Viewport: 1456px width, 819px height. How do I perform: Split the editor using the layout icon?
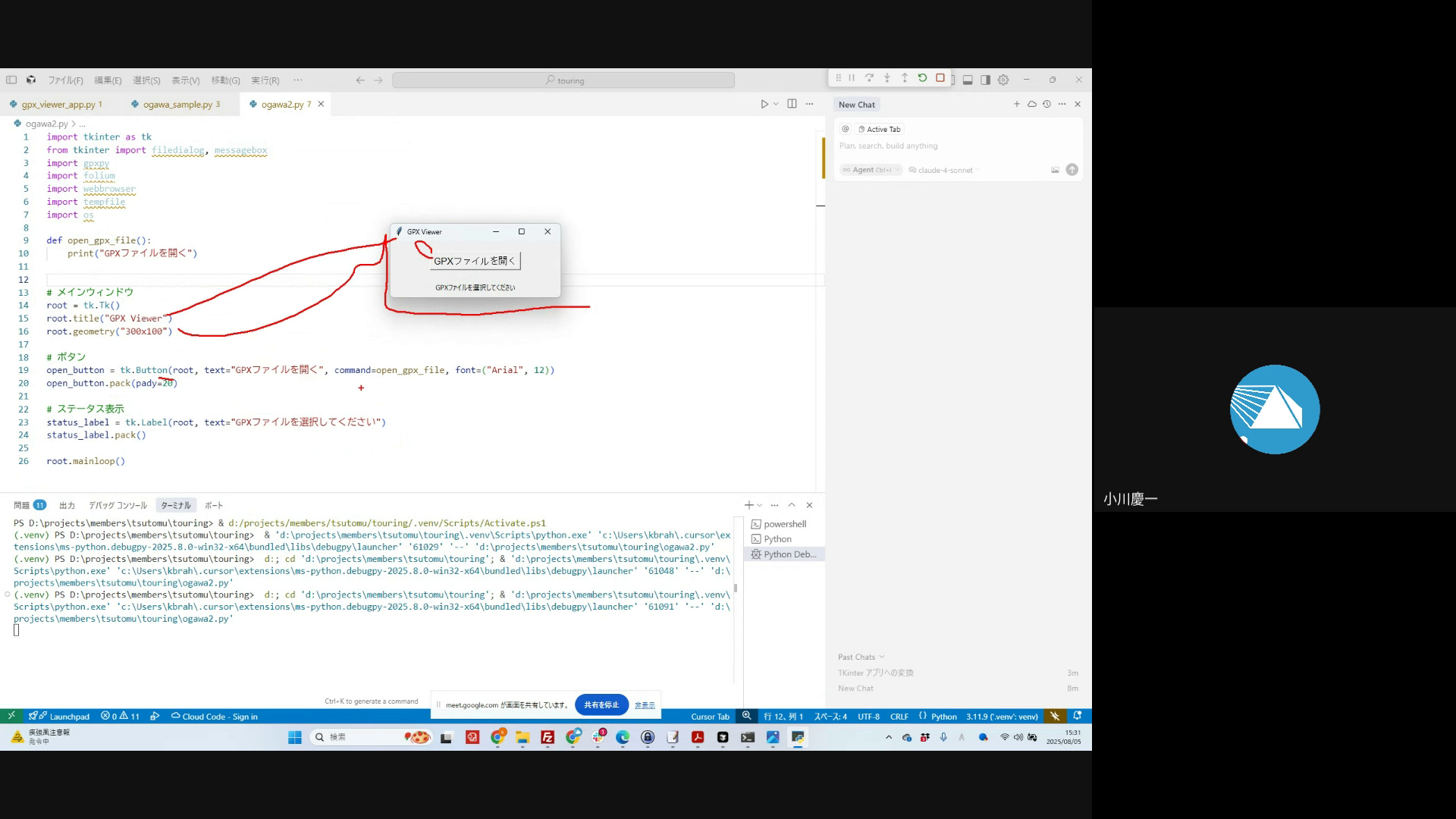click(x=792, y=104)
